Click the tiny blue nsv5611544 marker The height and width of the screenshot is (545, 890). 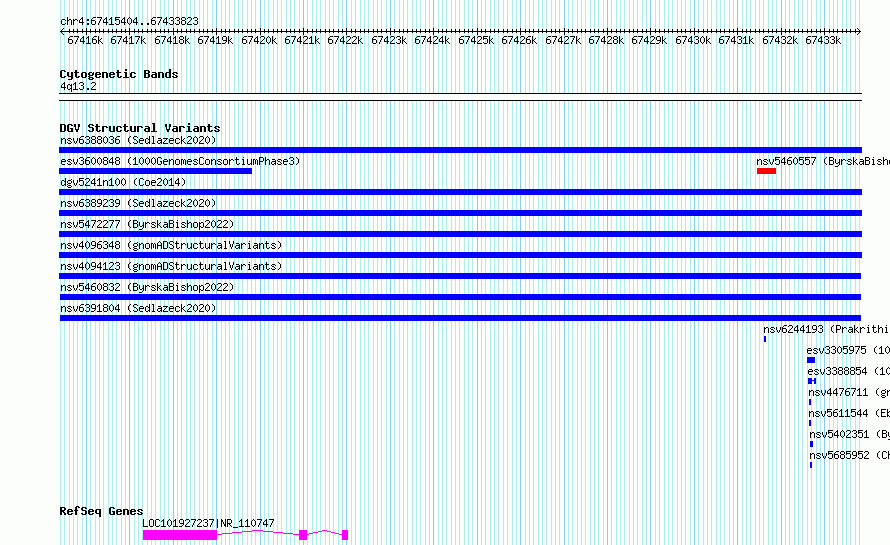coord(810,423)
